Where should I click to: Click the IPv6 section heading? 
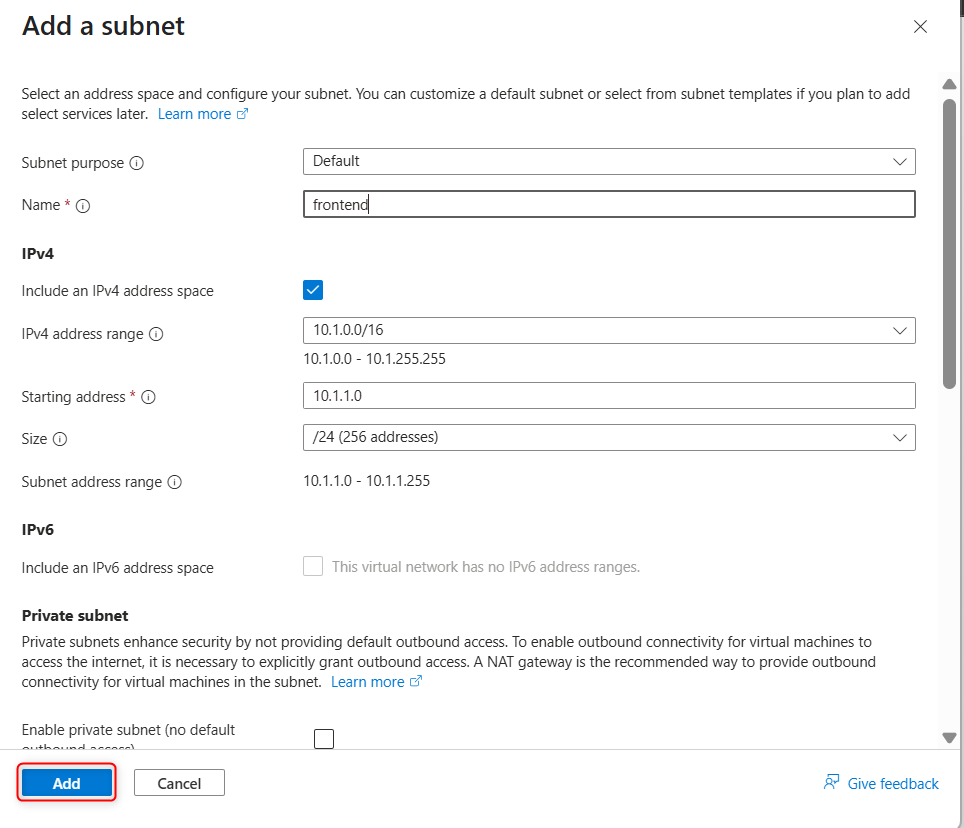(38, 530)
